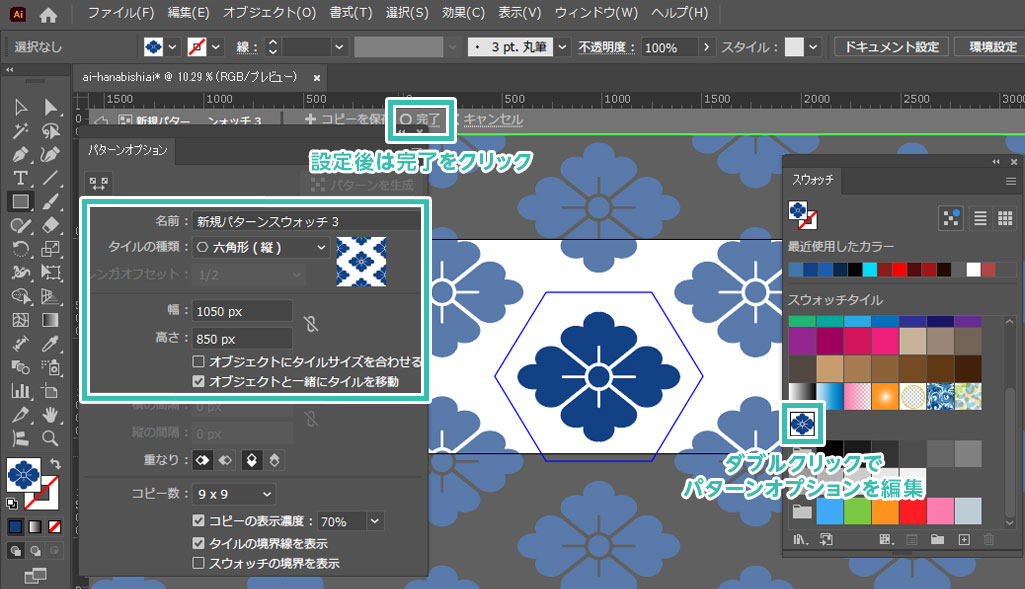Open the タイルの種類 dropdown

259,247
